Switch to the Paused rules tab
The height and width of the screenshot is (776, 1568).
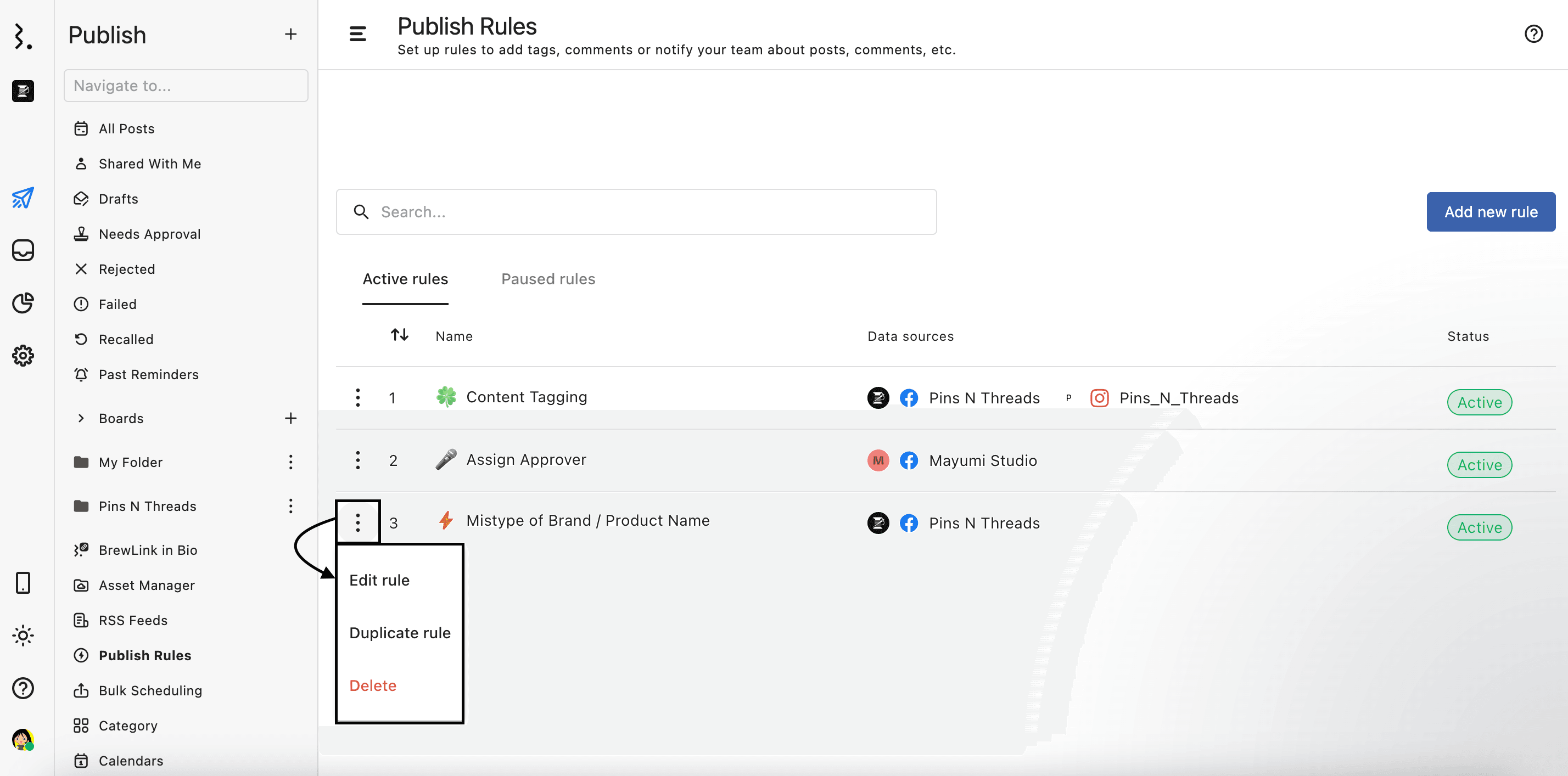(x=548, y=279)
